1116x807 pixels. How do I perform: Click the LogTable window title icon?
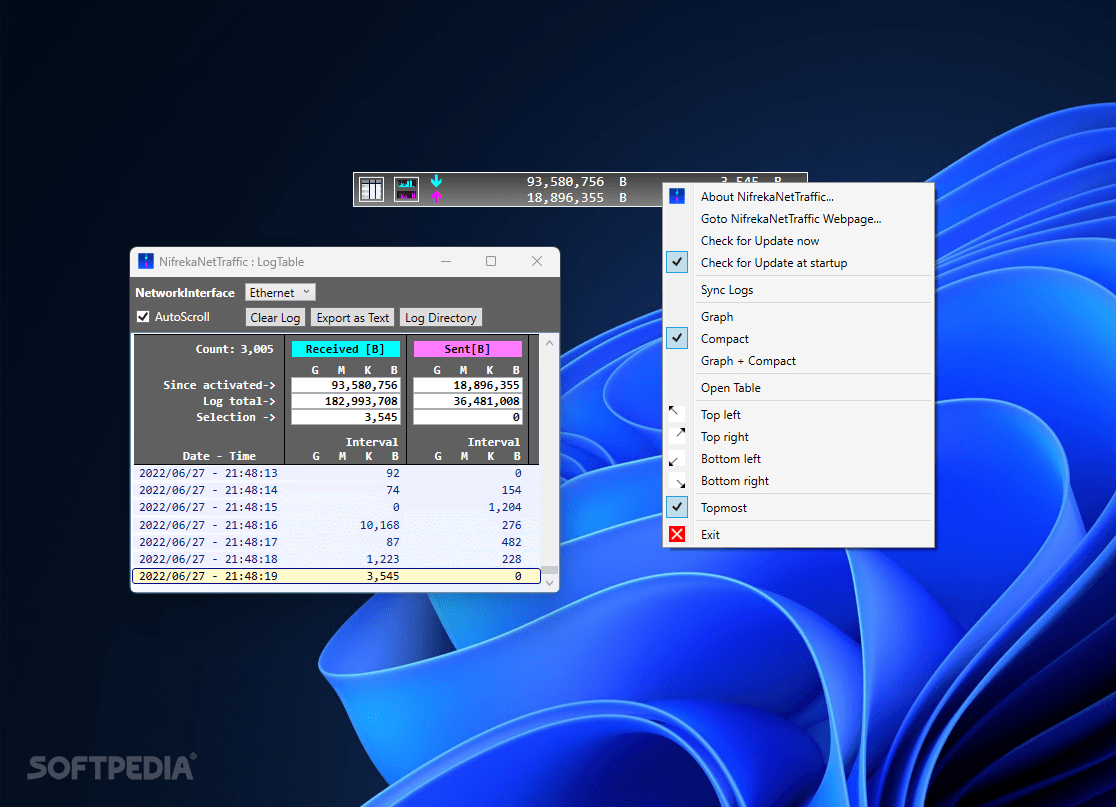pyautogui.click(x=146, y=261)
